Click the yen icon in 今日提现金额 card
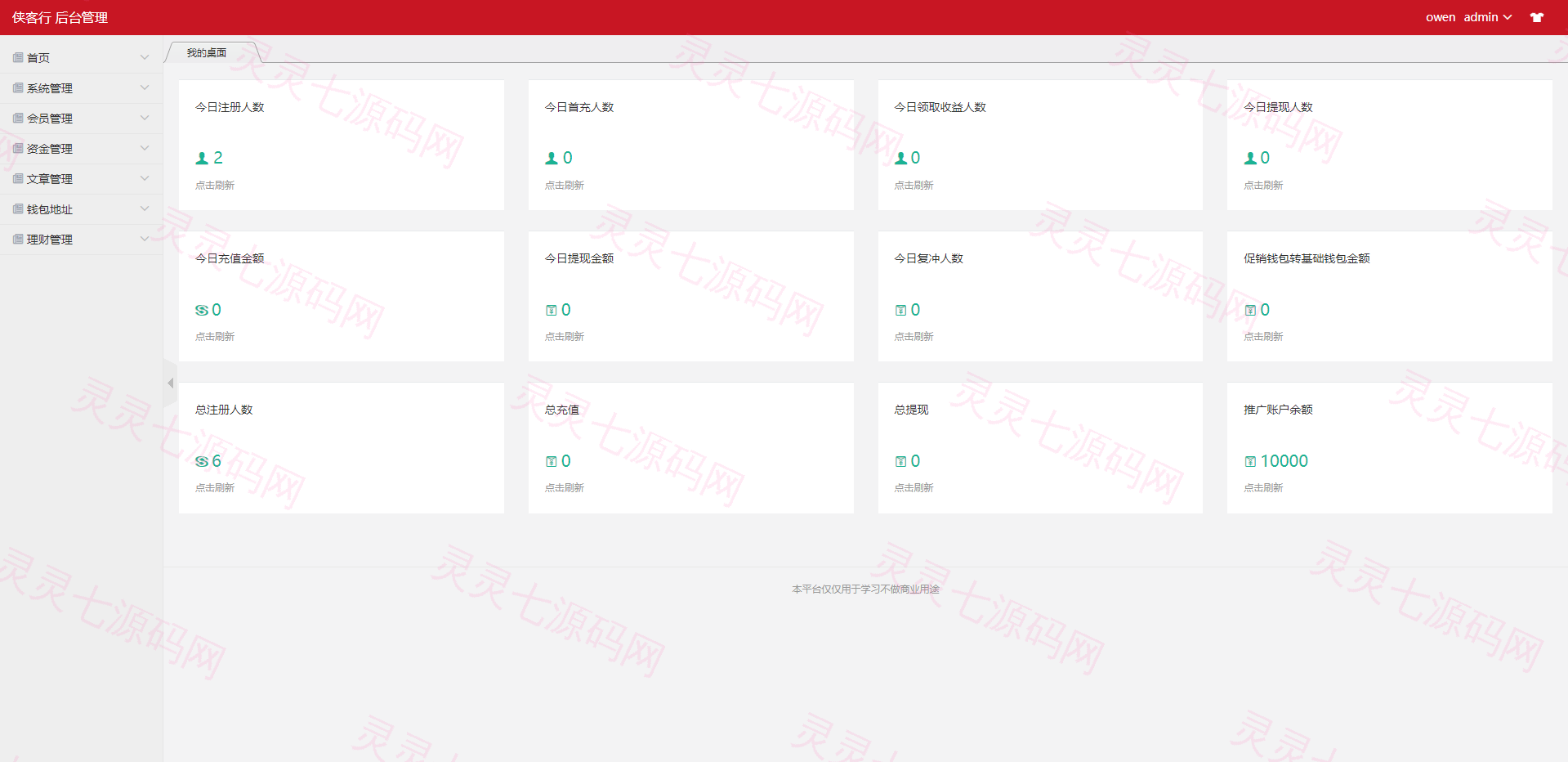Screen dimensions: 1568x762 point(552,310)
